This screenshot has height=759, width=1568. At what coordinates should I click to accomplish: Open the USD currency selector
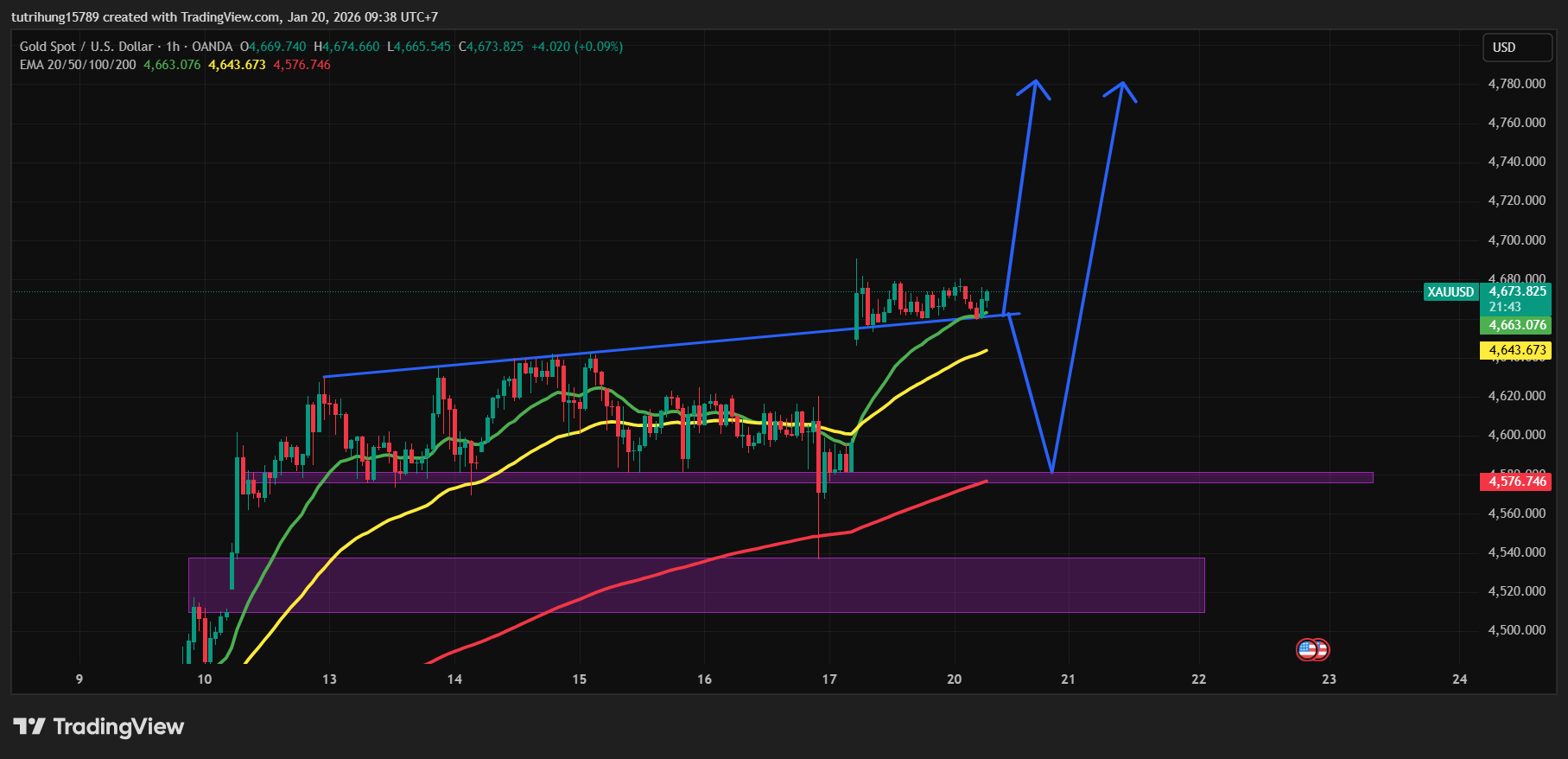(x=1516, y=48)
